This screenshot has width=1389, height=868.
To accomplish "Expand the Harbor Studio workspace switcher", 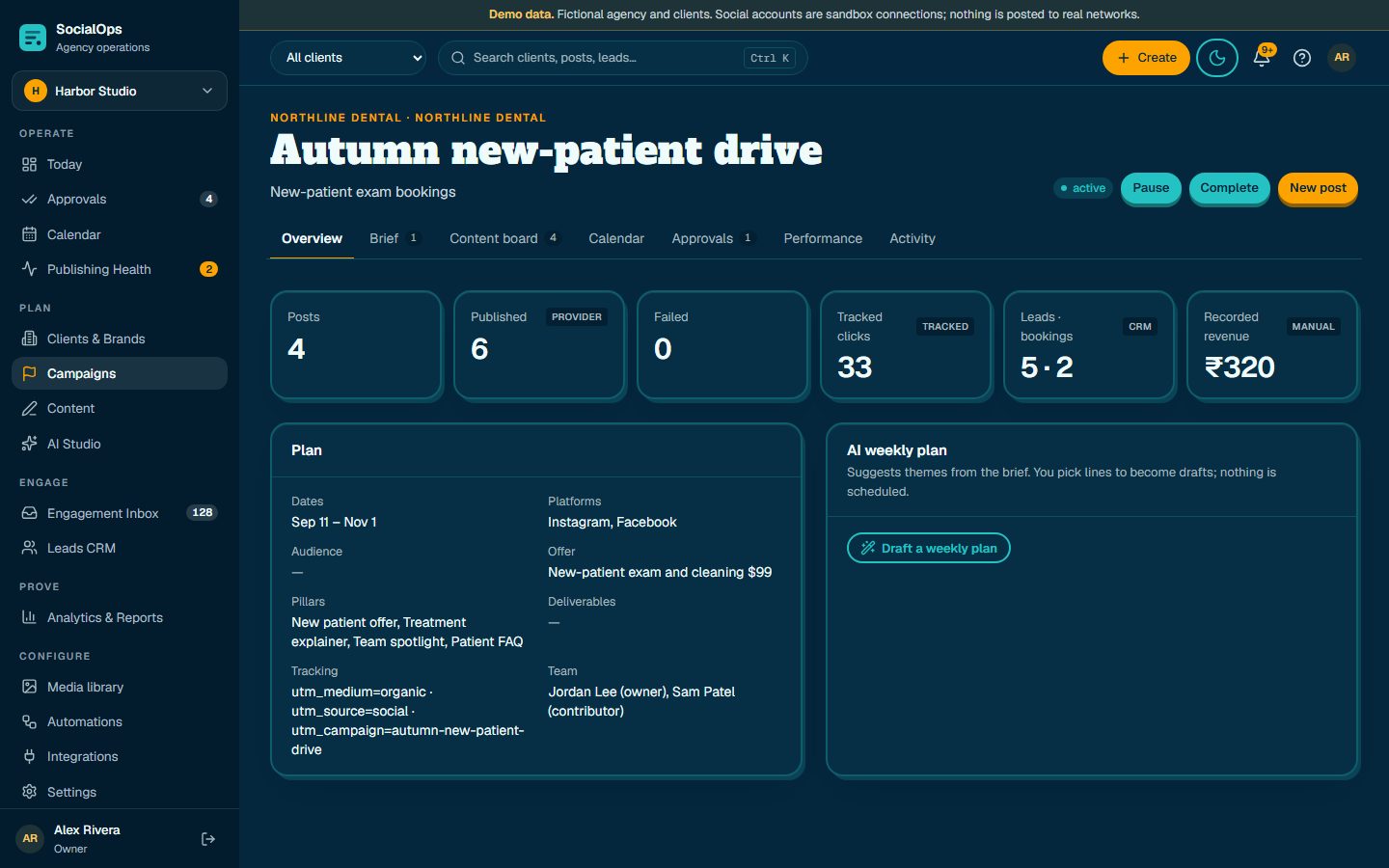I will (x=120, y=91).
